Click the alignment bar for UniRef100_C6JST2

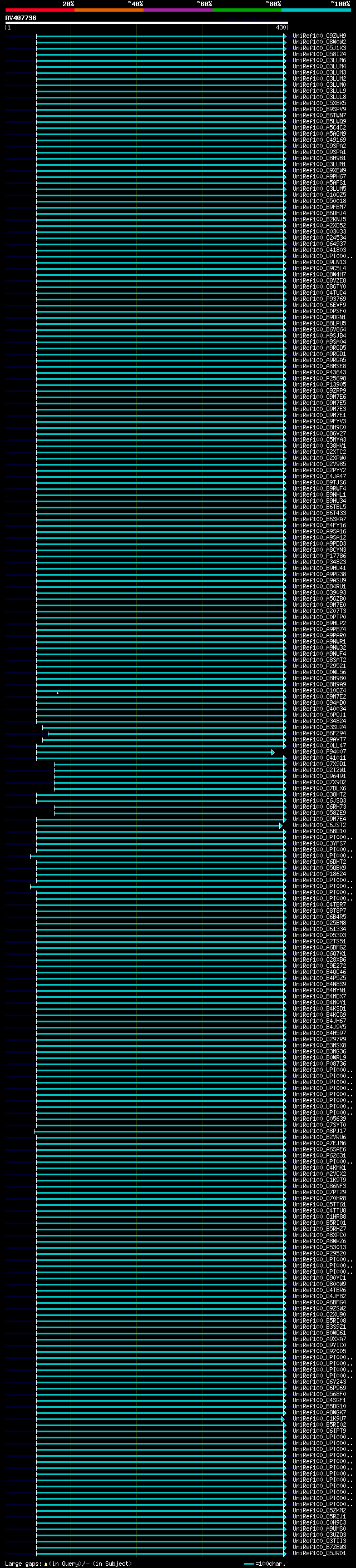160,825
